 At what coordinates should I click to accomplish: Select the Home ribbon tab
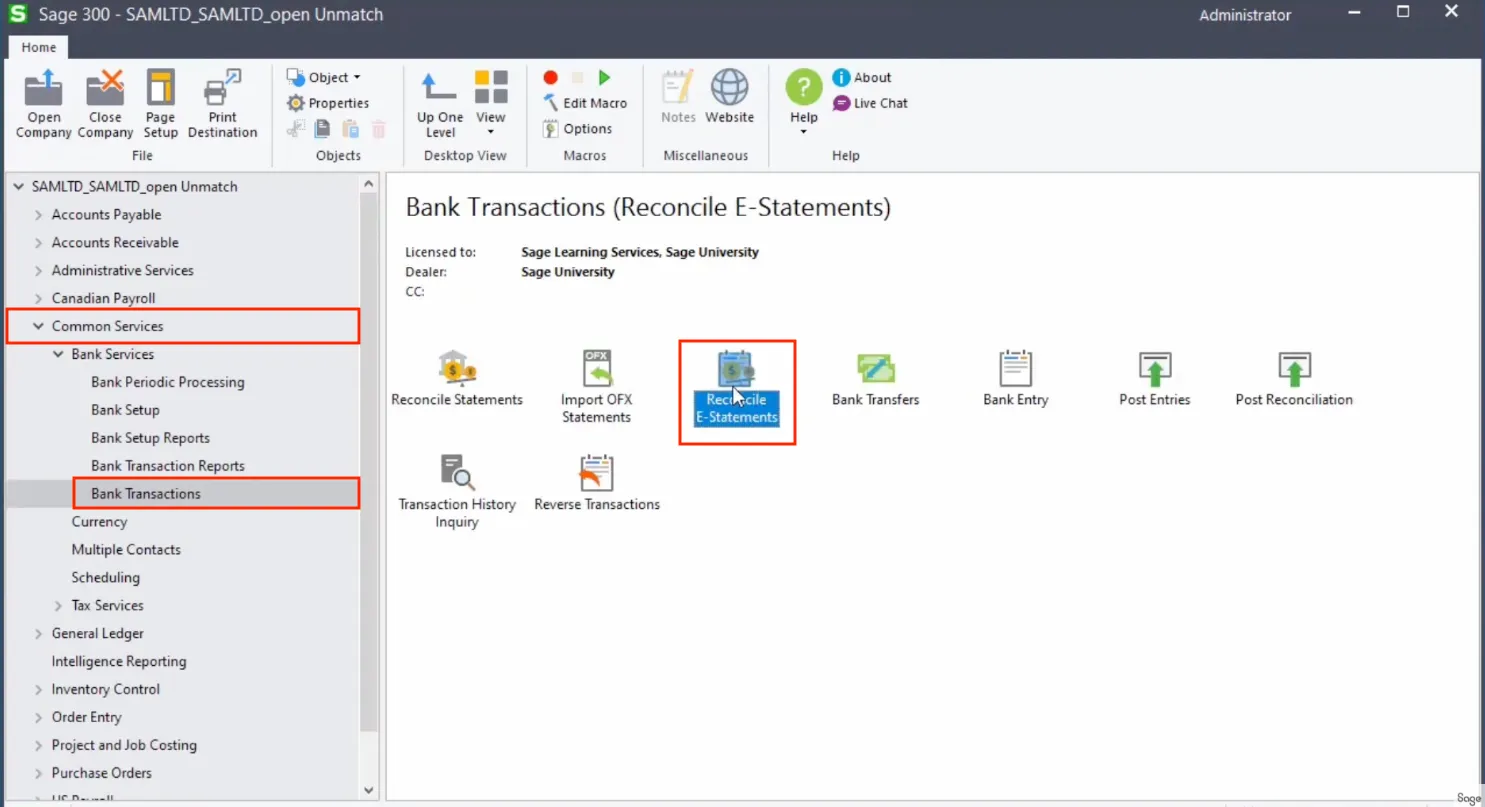(x=39, y=47)
